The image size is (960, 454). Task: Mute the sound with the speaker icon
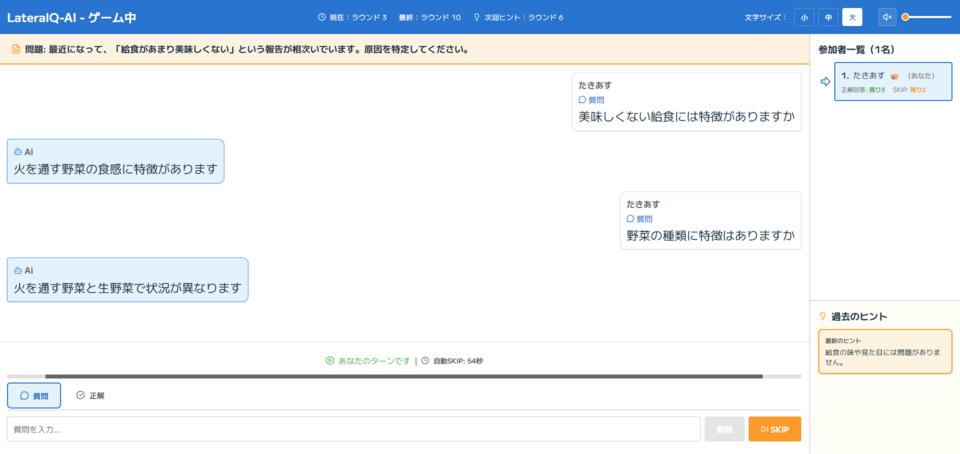(x=887, y=17)
